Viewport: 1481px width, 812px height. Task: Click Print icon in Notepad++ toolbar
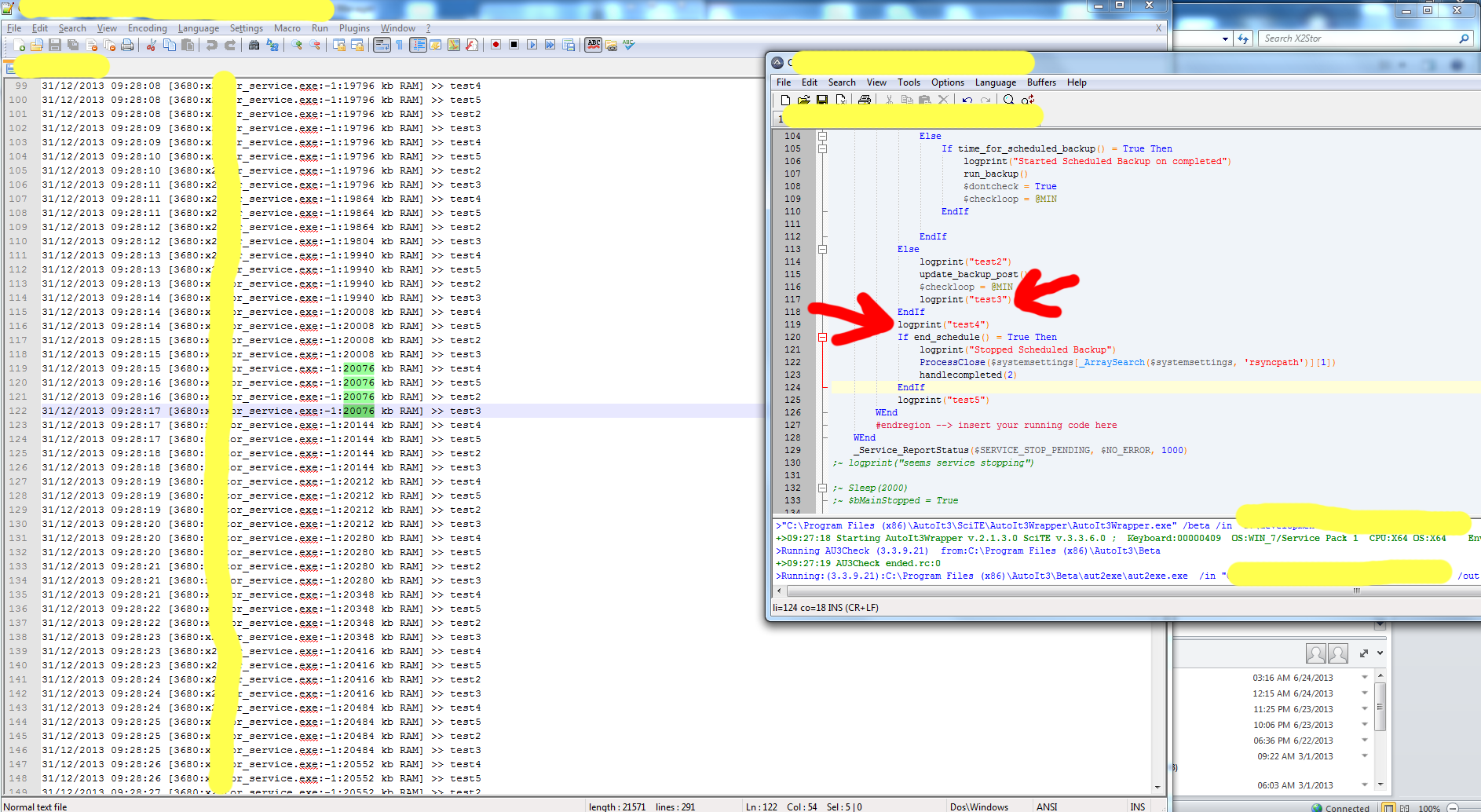pyautogui.click(x=127, y=45)
